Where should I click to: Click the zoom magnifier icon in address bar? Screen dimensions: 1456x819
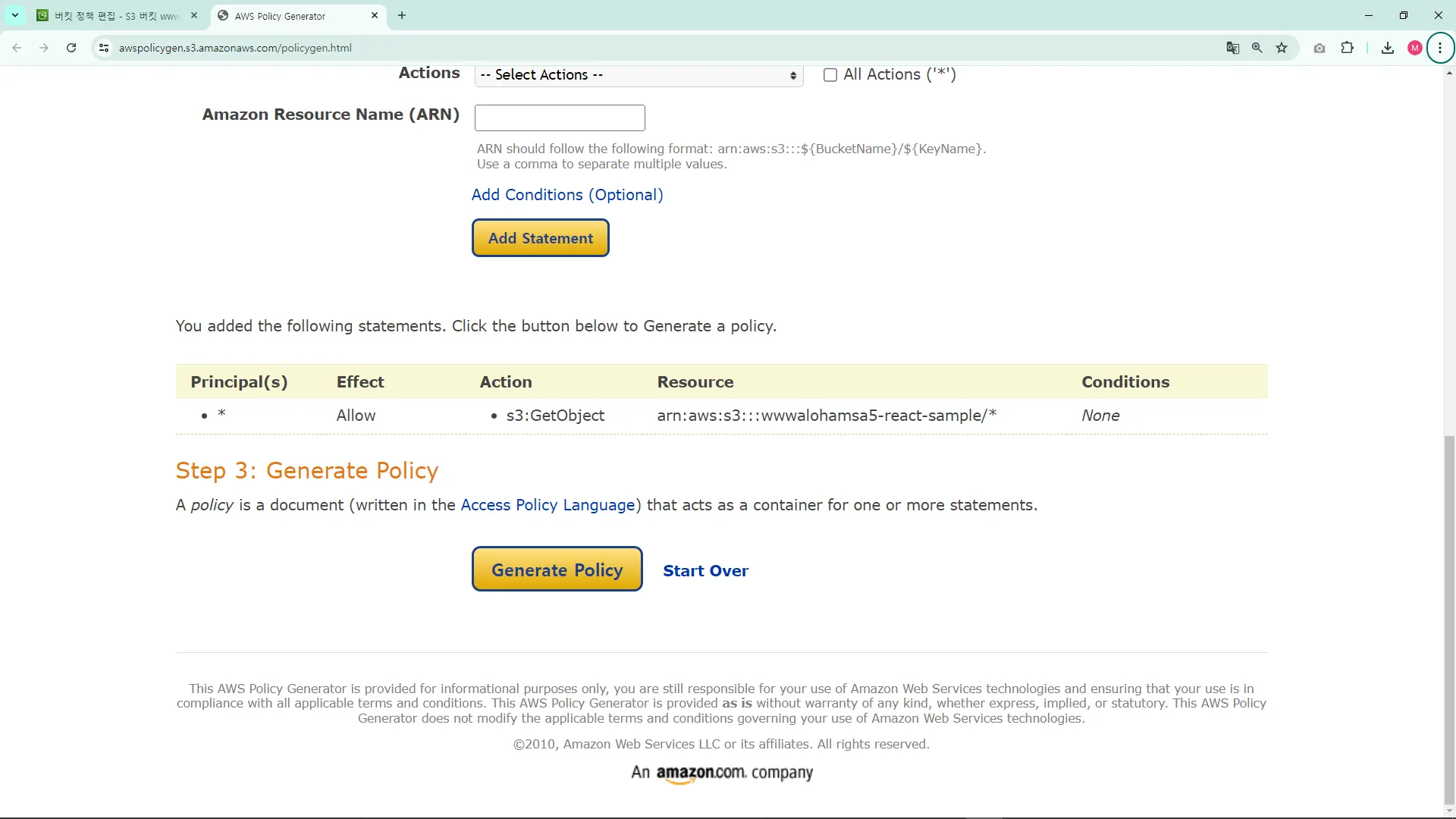tap(1257, 48)
